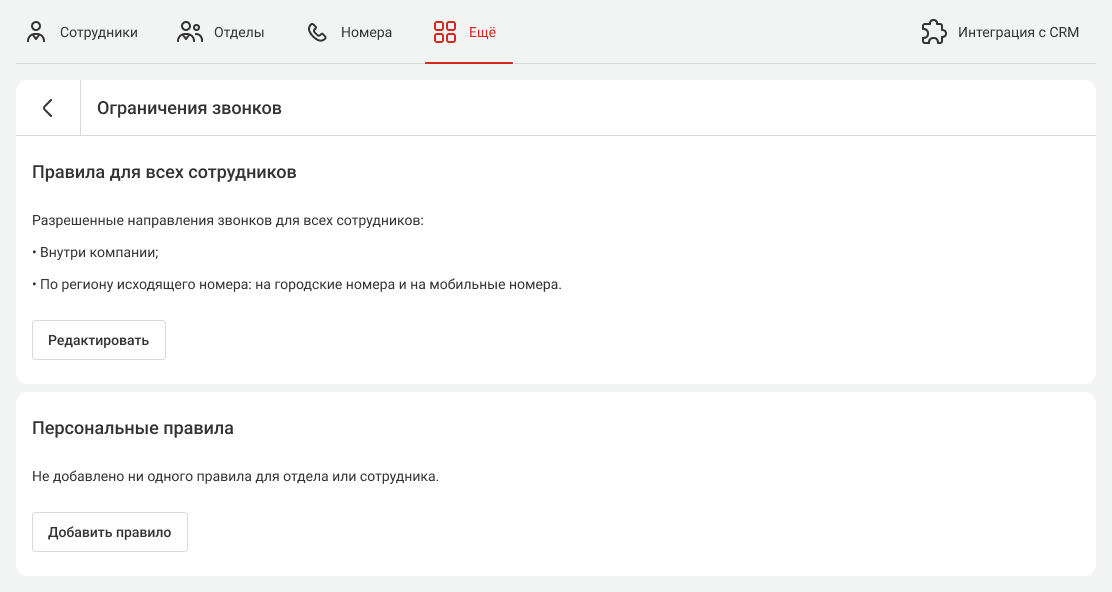
Task: Click the Персональные правила heading
Action: pyautogui.click(x=133, y=428)
